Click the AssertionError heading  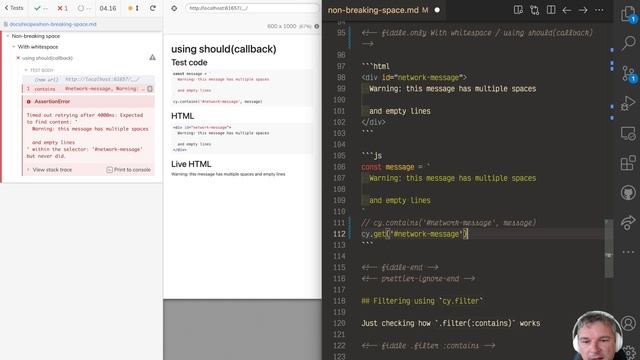[x=52, y=101]
